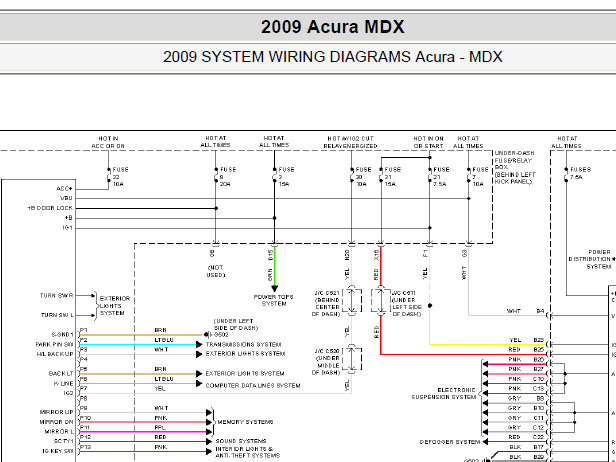Click the B23 connector pin label
This screenshot has width=616, height=462.
coord(539,340)
